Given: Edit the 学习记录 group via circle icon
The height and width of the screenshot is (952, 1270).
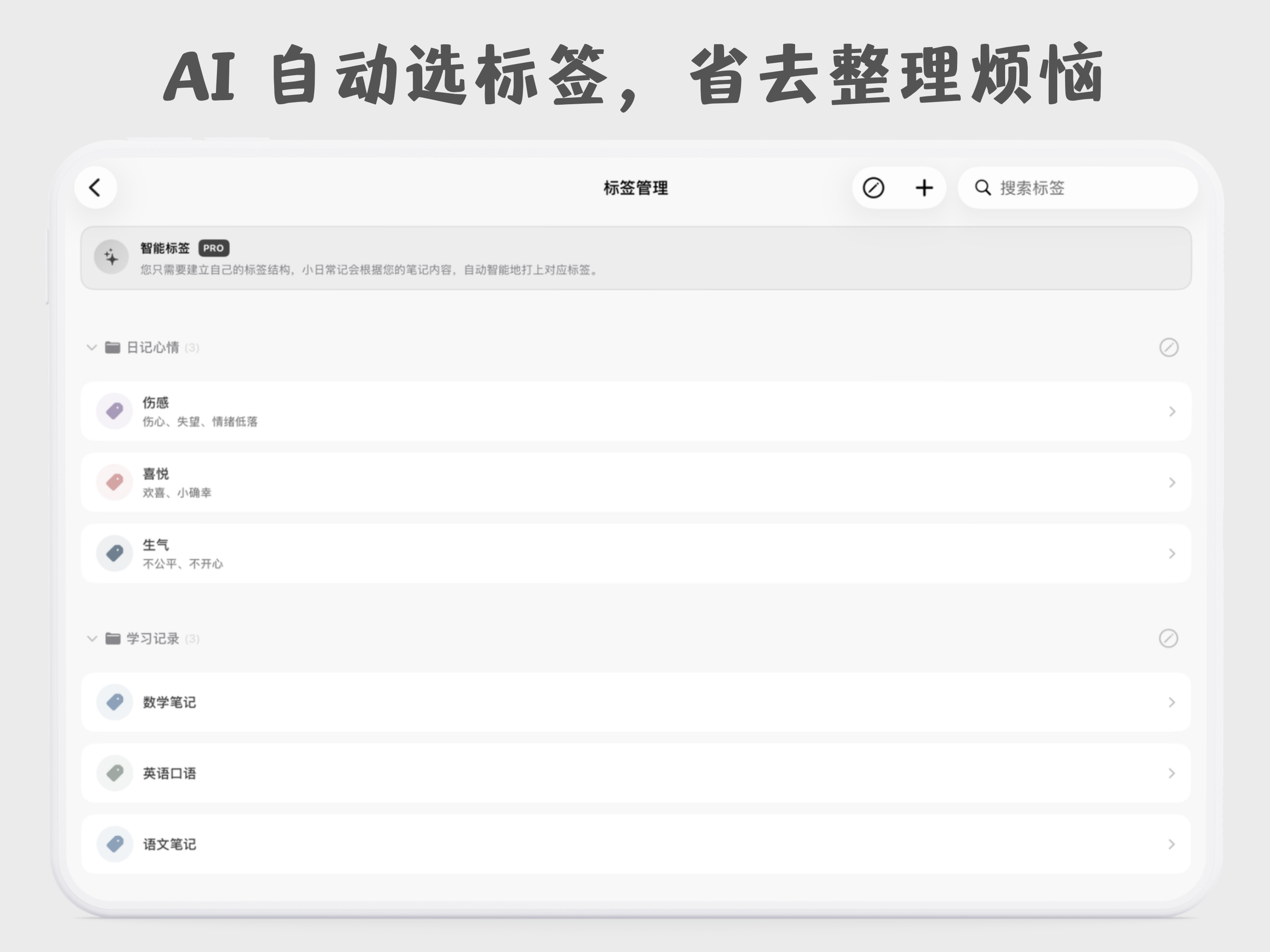Looking at the screenshot, I should 1168,638.
